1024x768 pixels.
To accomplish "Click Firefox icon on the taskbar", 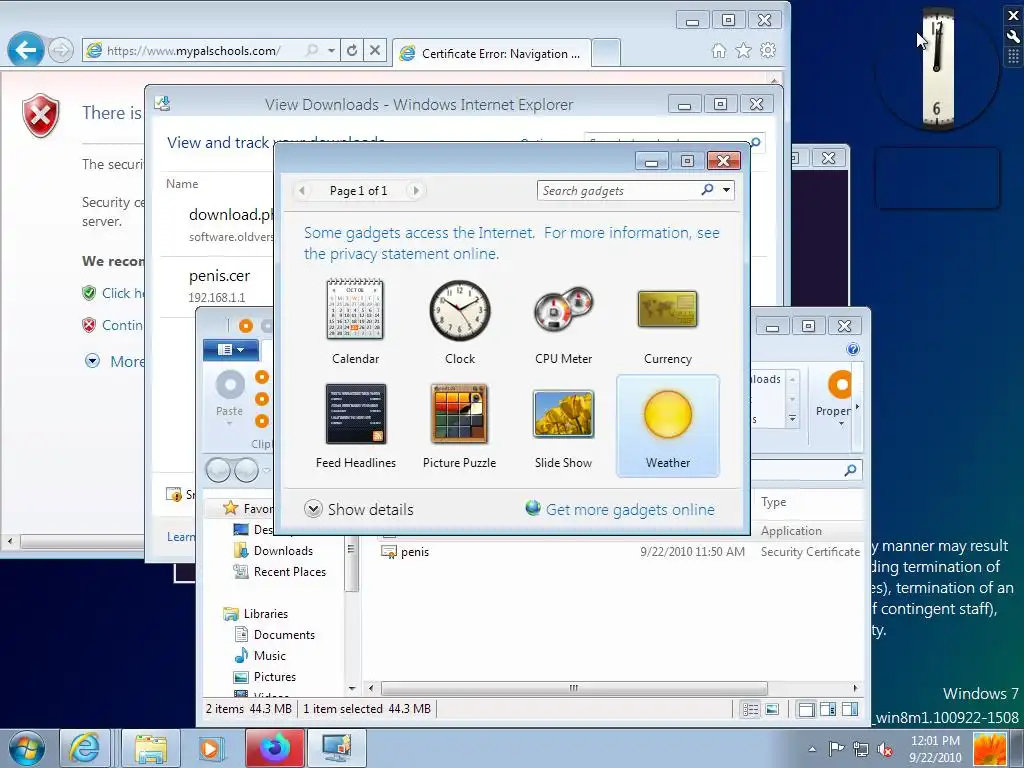I will pos(275,748).
